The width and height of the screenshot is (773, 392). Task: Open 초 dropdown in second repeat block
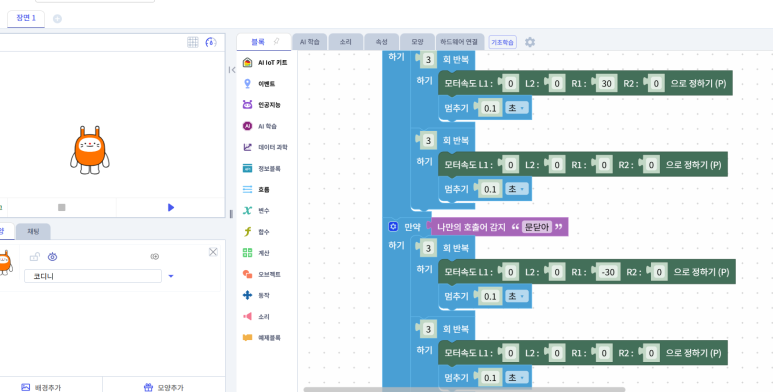[517, 189]
